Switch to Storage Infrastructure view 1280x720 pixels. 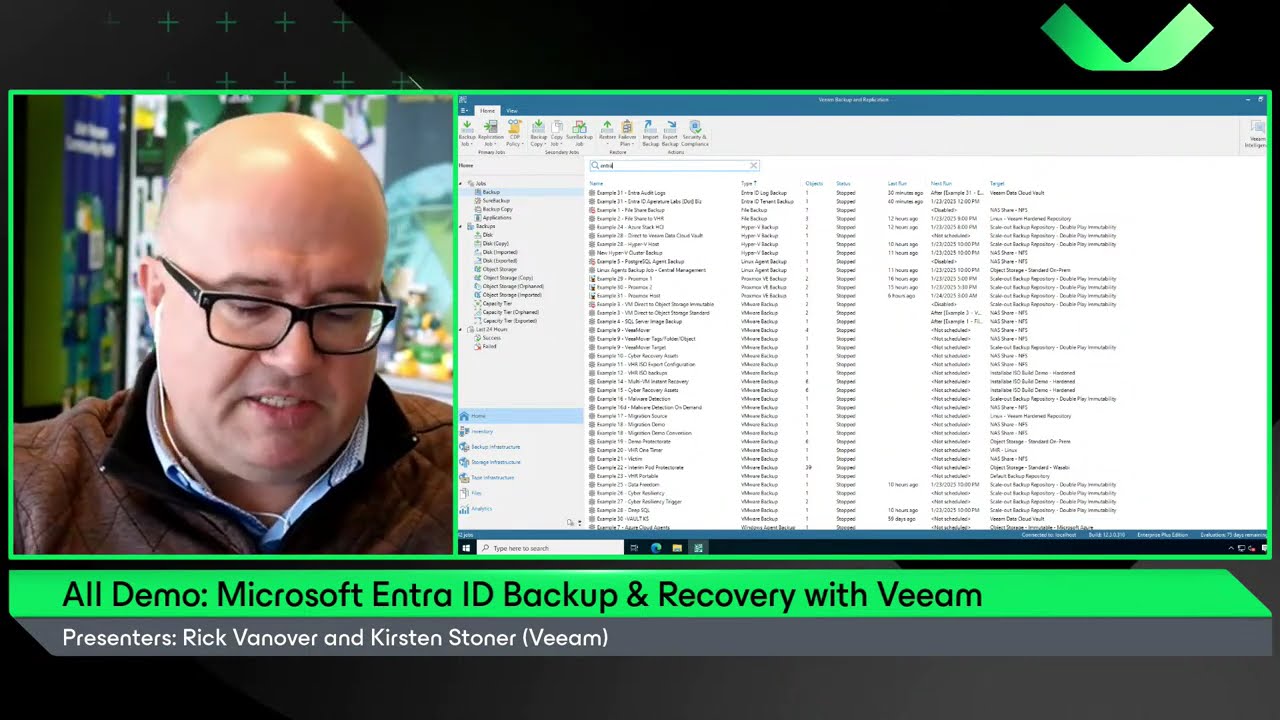[x=495, y=462]
